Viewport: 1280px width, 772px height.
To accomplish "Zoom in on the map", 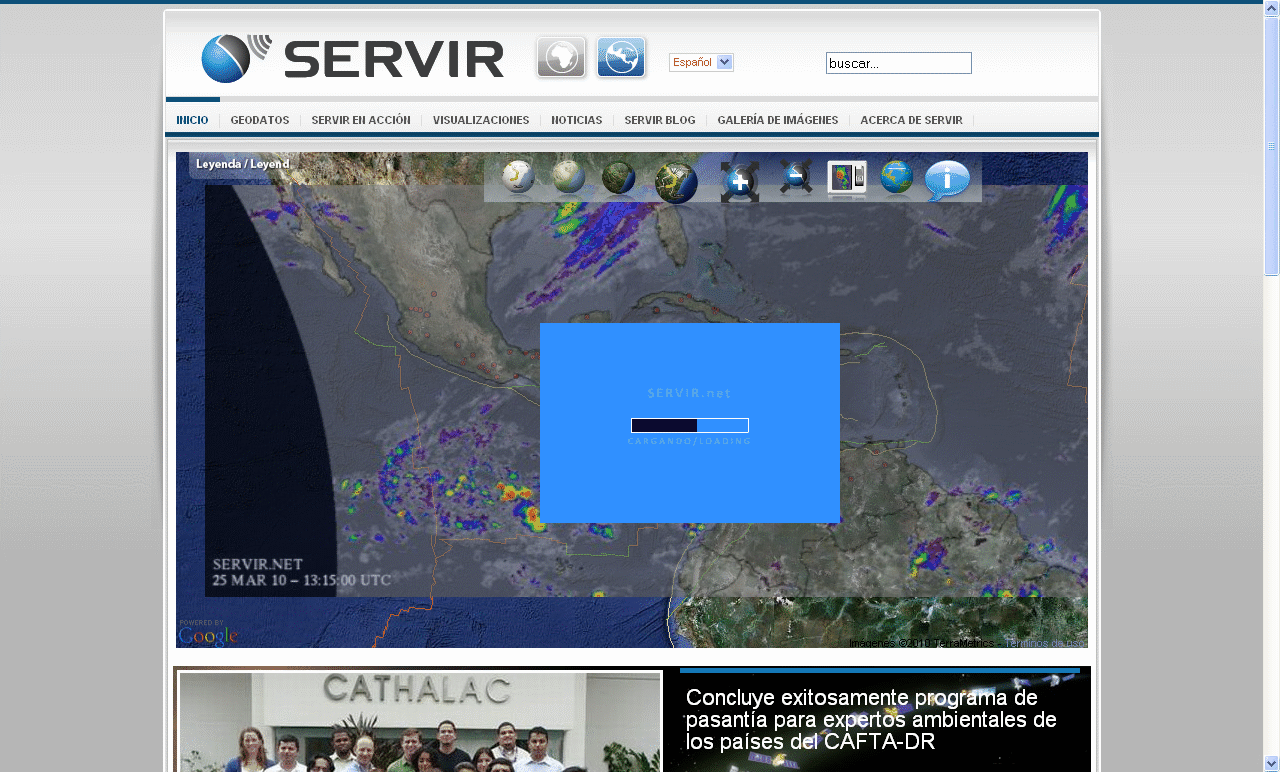I will point(740,181).
